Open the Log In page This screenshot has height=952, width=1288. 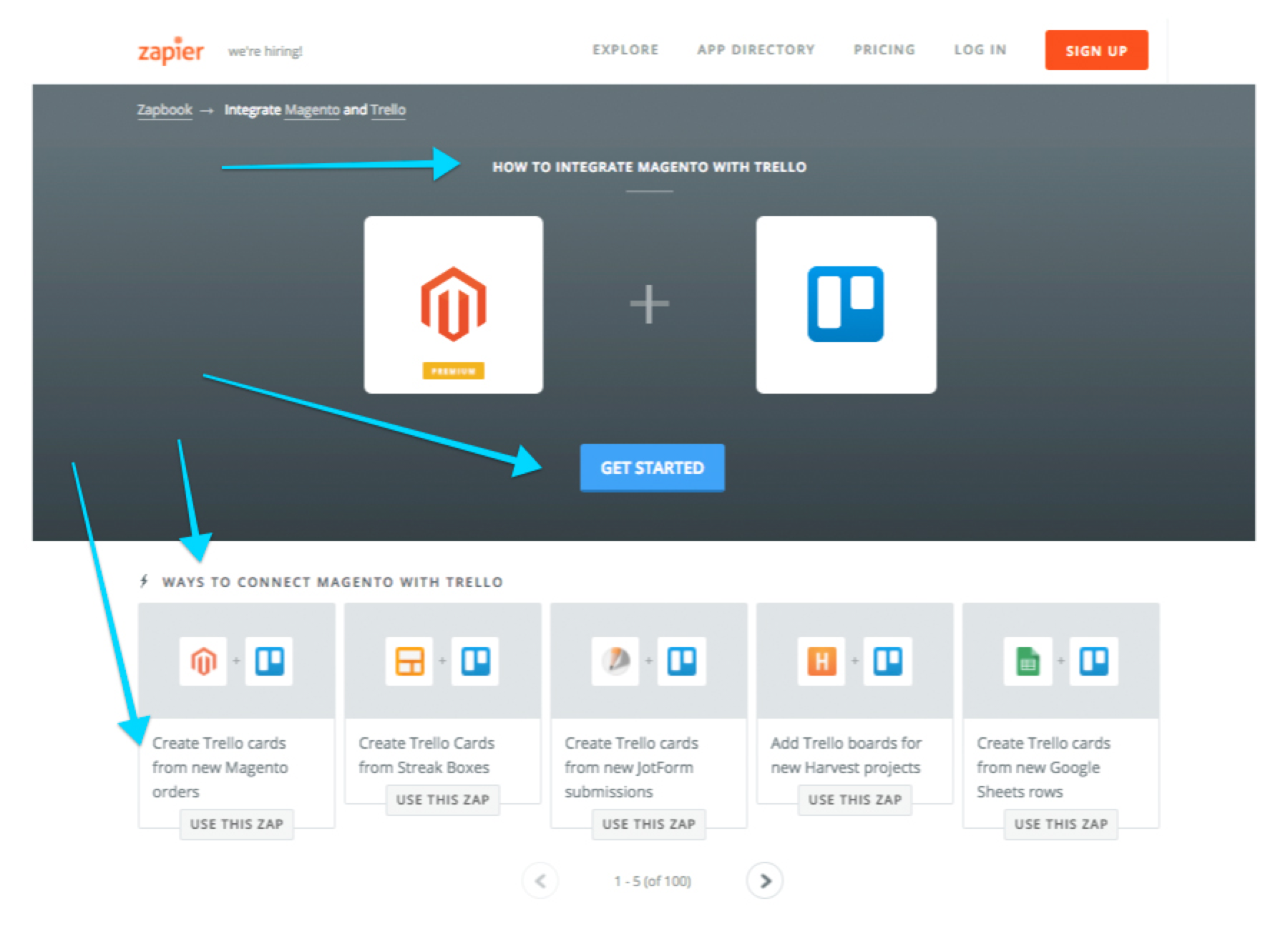tap(980, 50)
